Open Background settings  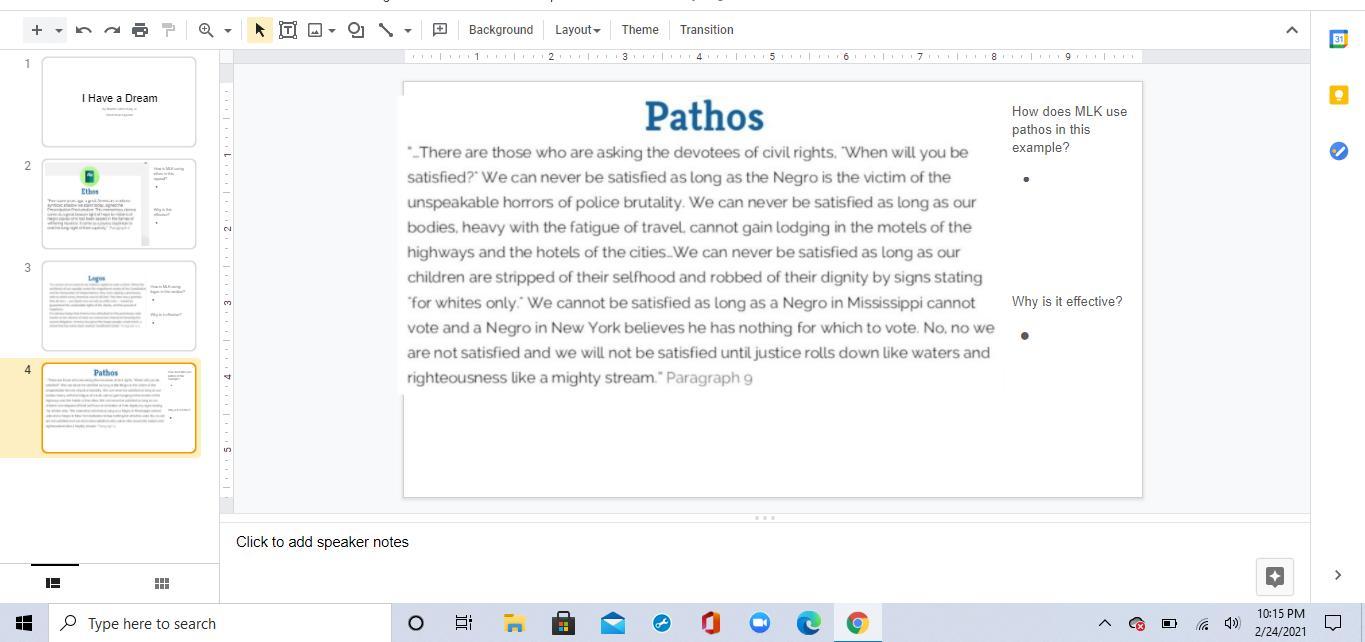click(x=501, y=30)
